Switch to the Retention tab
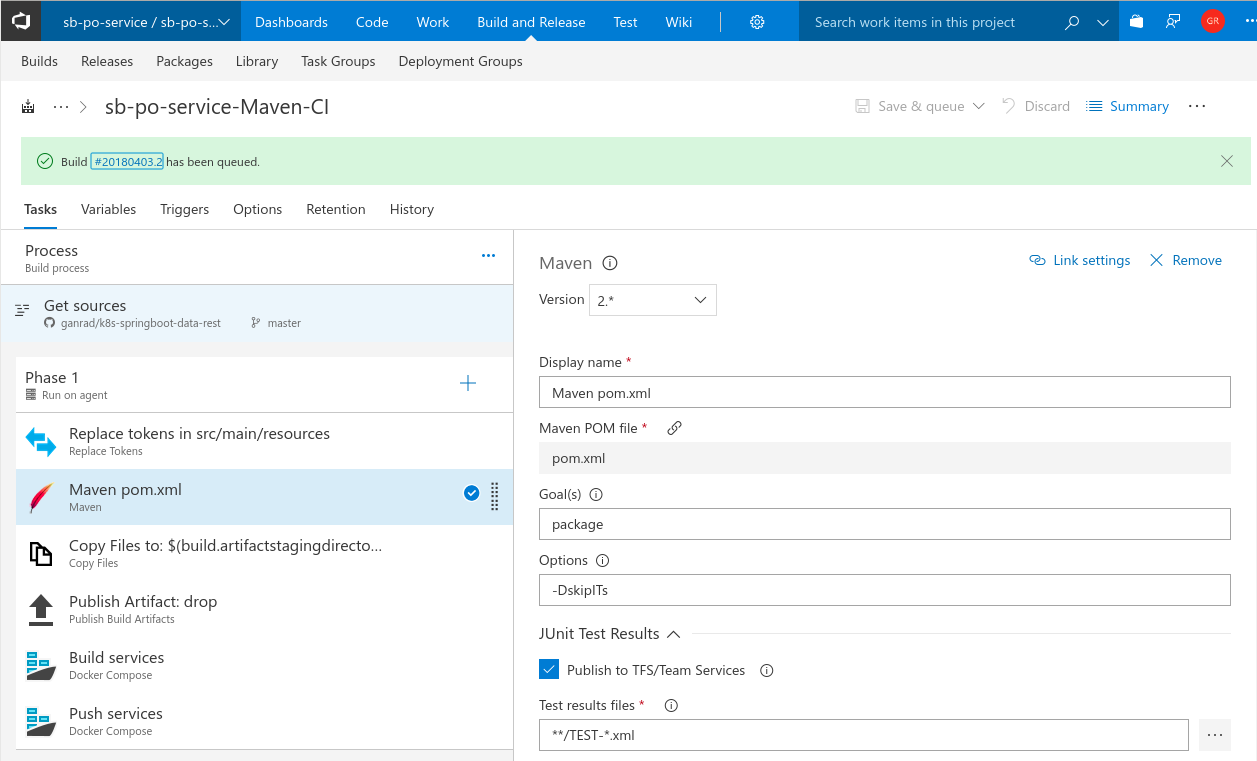This screenshot has width=1257, height=761. pyautogui.click(x=335, y=209)
